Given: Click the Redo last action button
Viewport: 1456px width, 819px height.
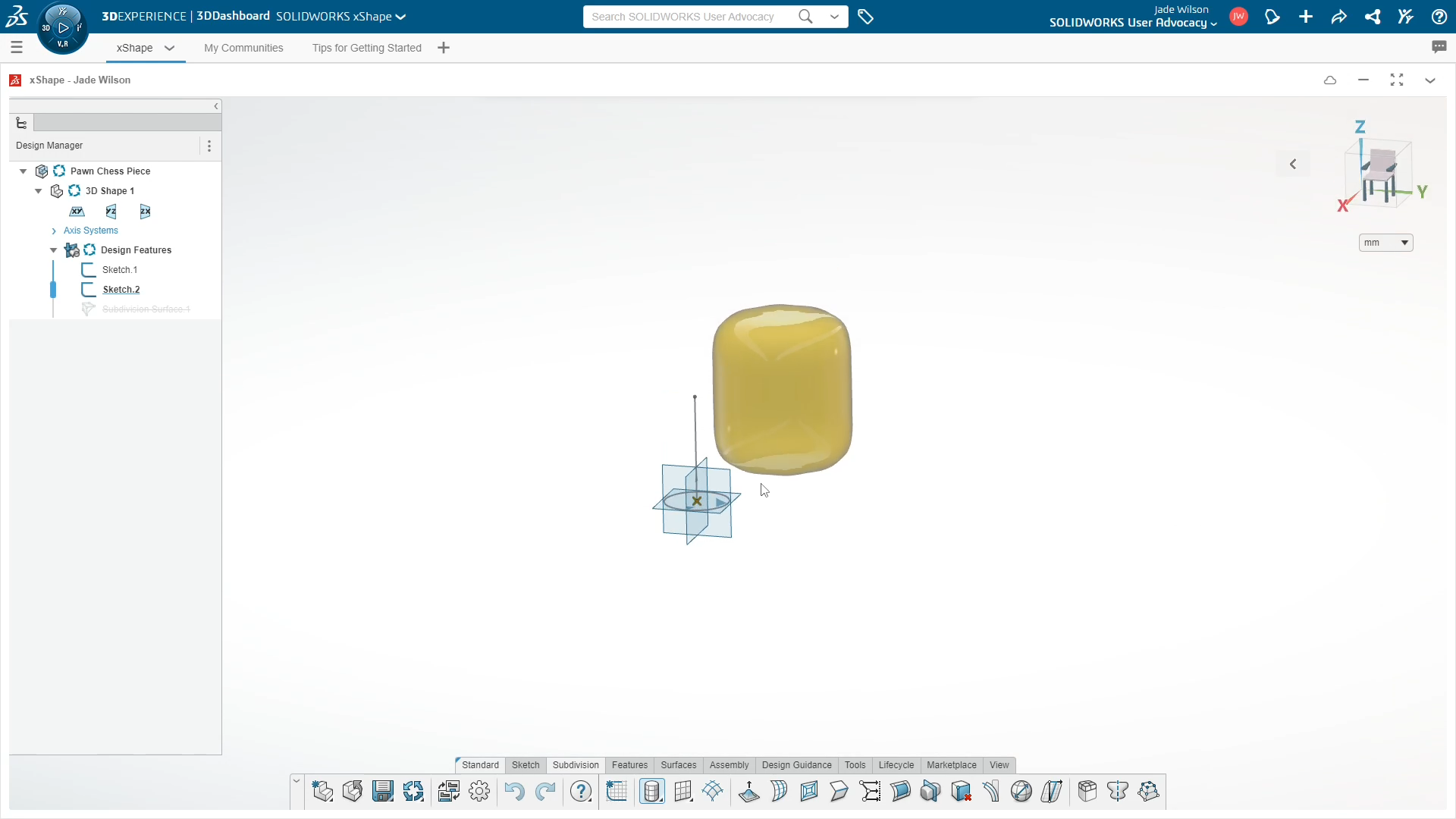Looking at the screenshot, I should 545,791.
